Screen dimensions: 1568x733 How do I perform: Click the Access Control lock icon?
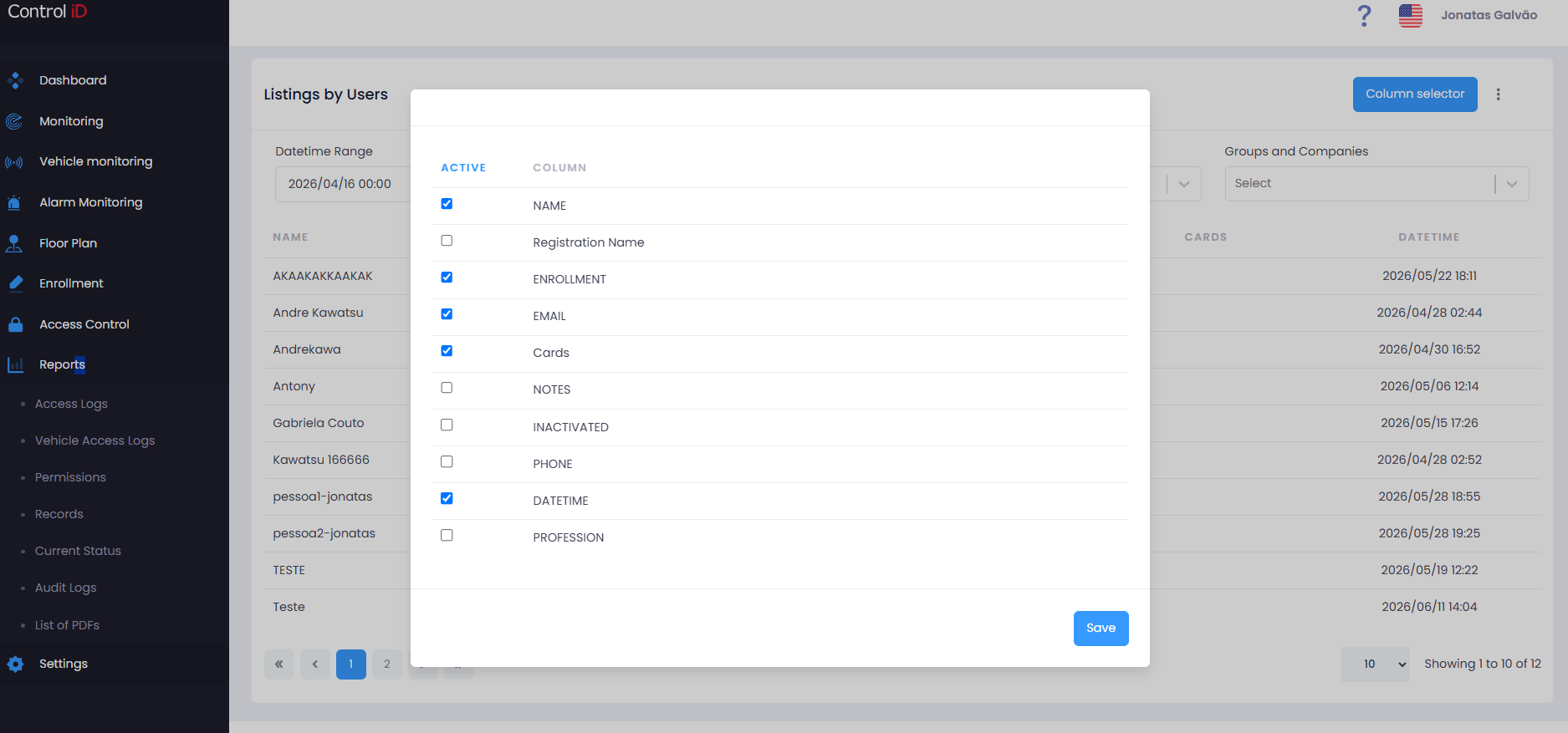pyautogui.click(x=15, y=324)
